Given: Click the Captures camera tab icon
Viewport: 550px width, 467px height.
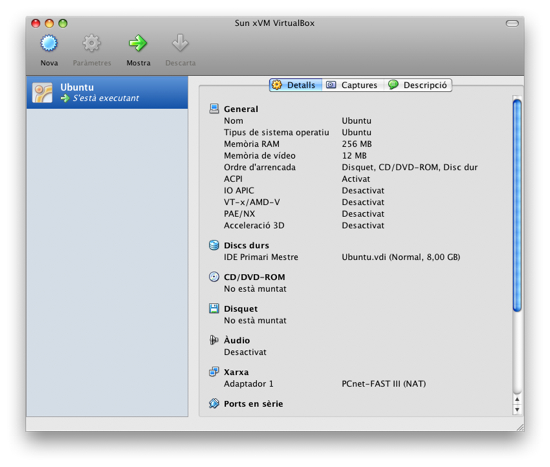Looking at the screenshot, I should coord(331,85).
